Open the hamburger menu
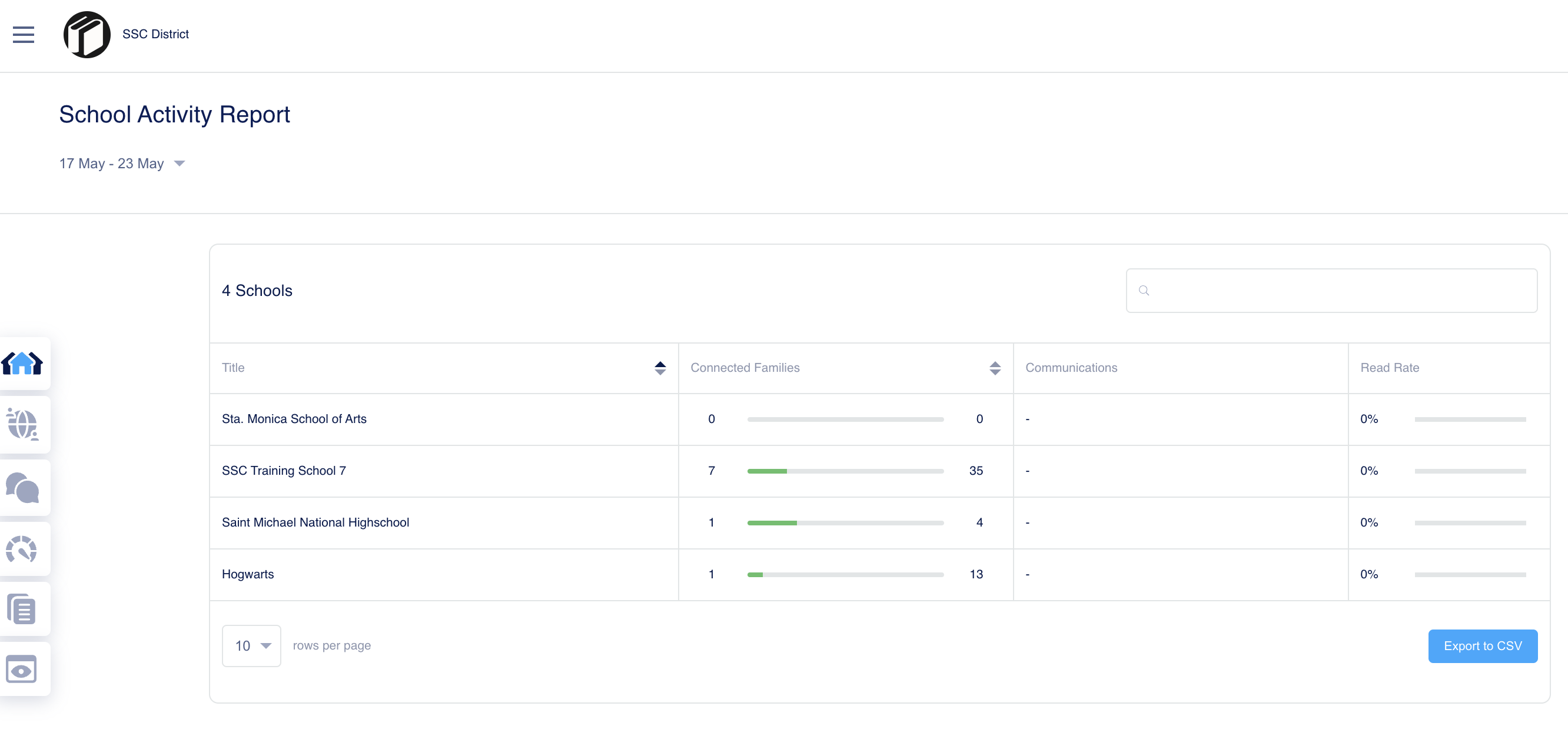 coord(23,35)
